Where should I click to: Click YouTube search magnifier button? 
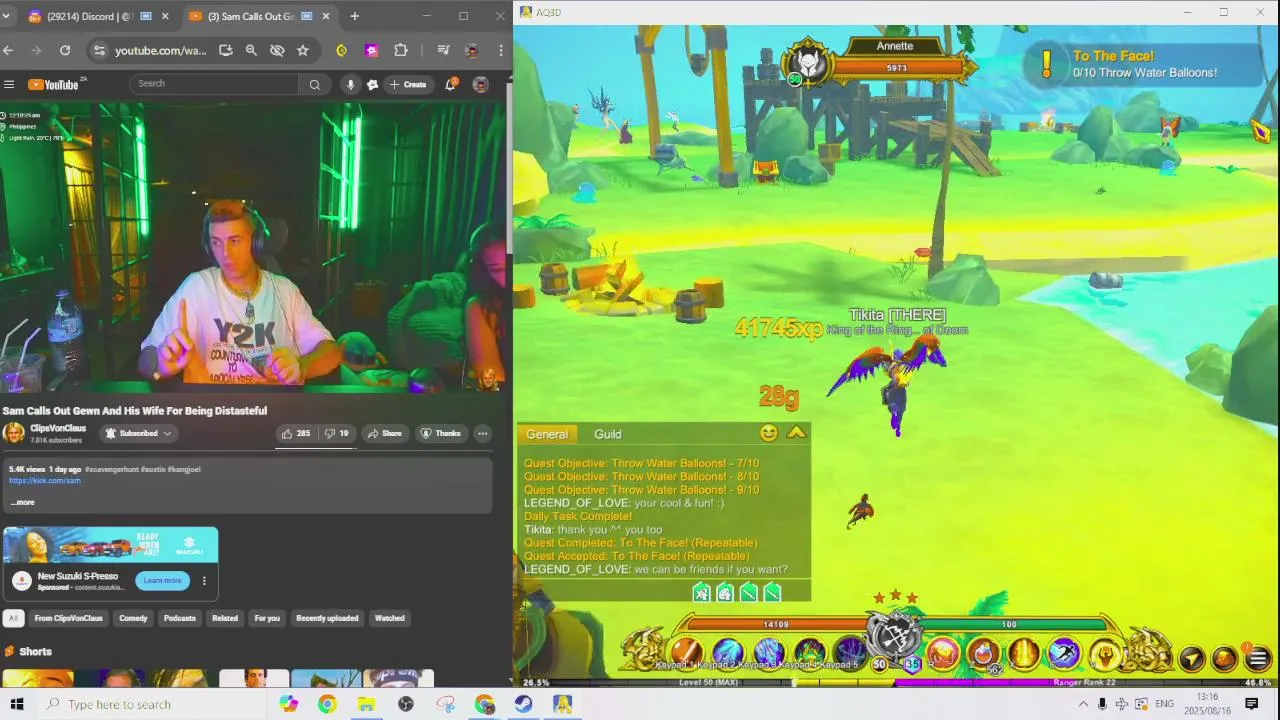pyautogui.click(x=314, y=84)
